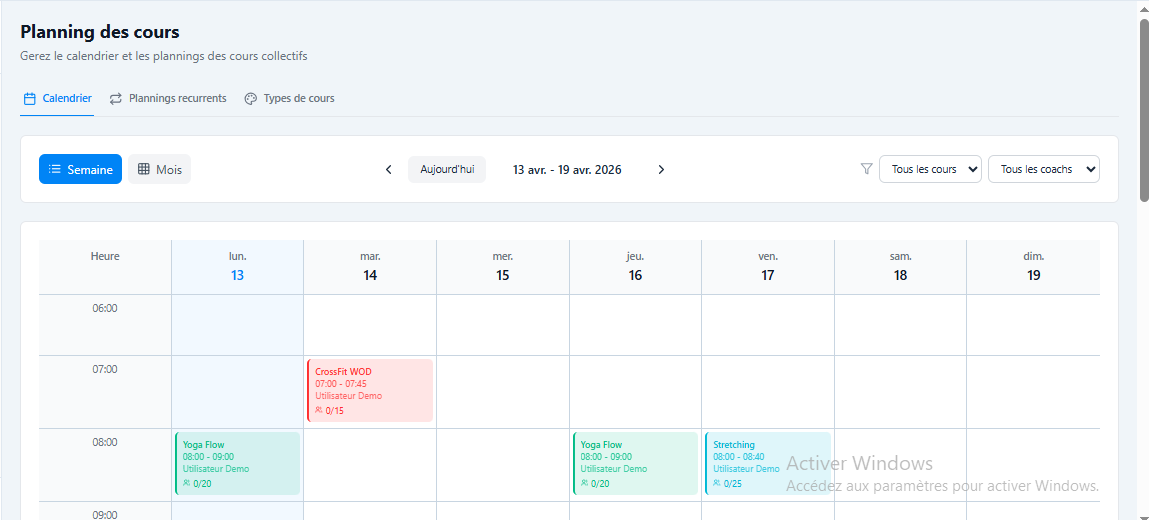Switch to Plannings recurrents tab
The height and width of the screenshot is (520, 1149).
168,98
